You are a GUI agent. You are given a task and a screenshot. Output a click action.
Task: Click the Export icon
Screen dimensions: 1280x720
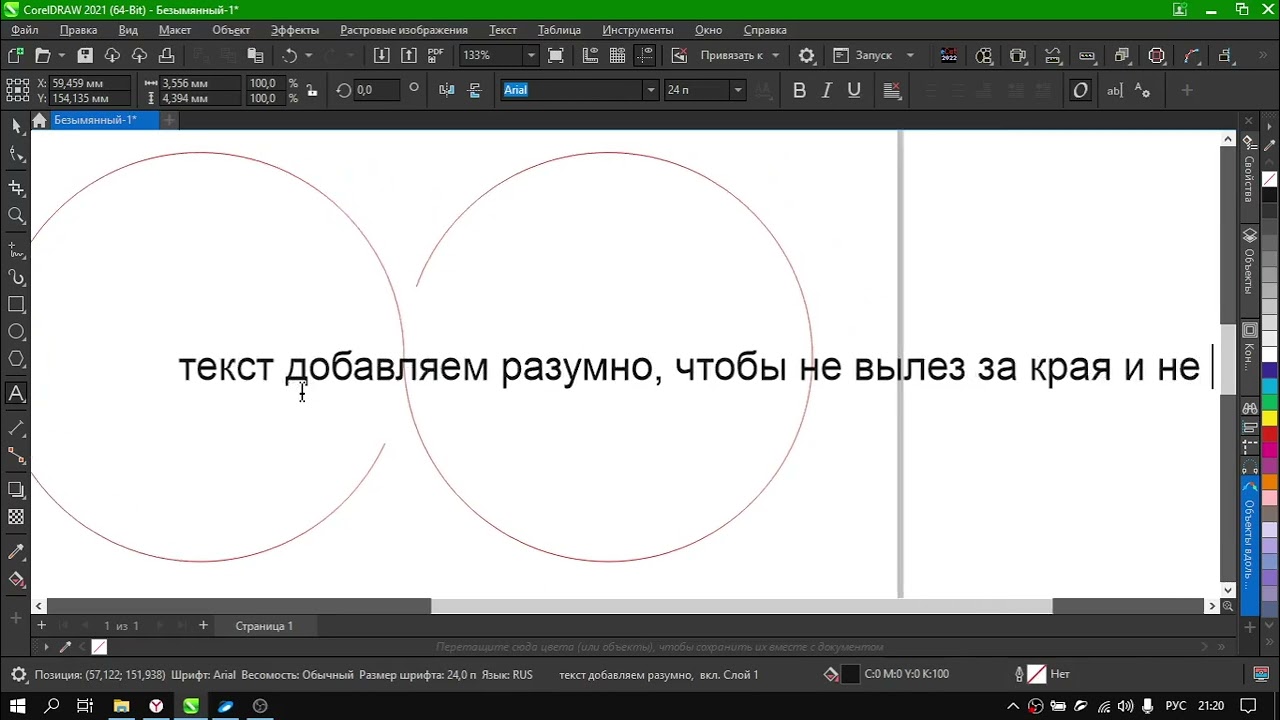pos(408,56)
